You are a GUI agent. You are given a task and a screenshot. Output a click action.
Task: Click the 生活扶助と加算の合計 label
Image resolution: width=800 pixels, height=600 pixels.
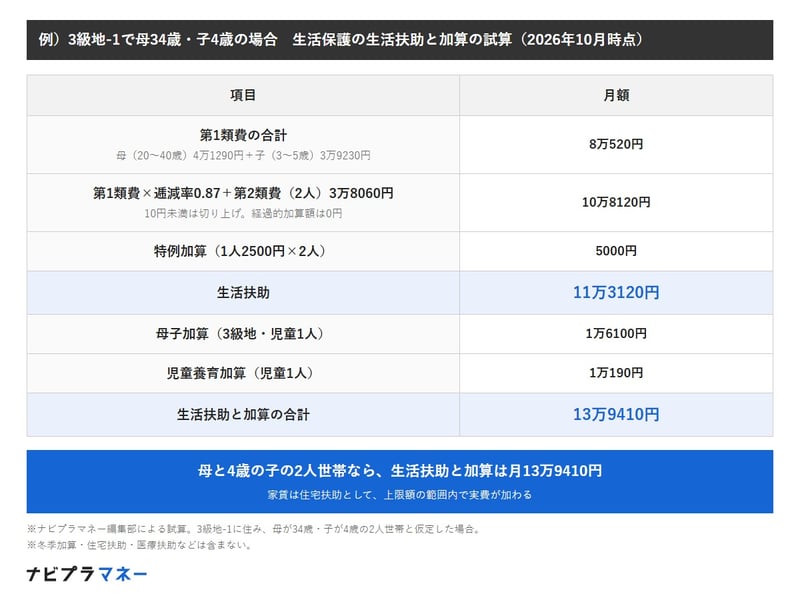tap(243, 415)
